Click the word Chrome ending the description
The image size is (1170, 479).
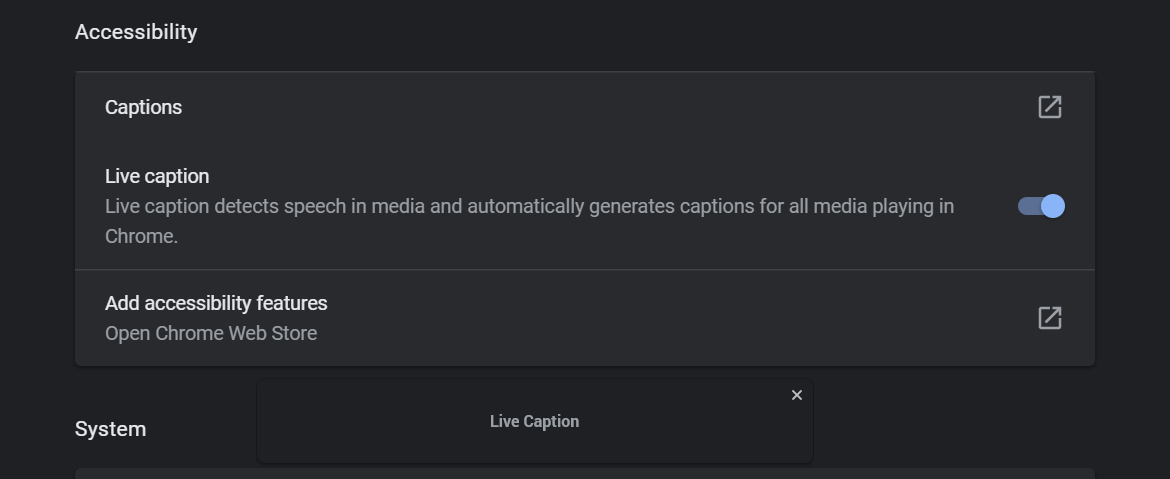click(139, 237)
